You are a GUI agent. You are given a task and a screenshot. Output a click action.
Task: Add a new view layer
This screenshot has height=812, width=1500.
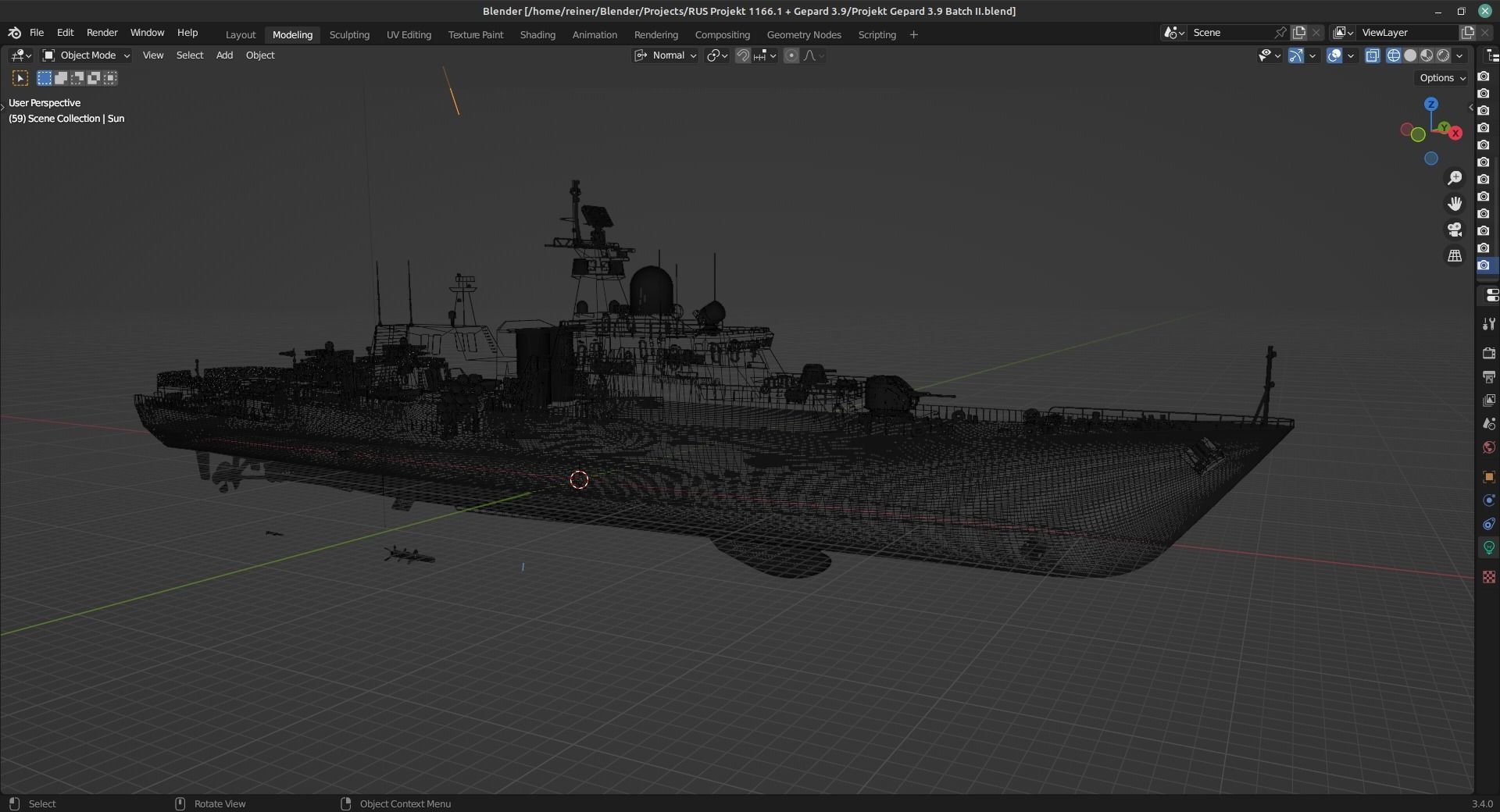click(1468, 33)
